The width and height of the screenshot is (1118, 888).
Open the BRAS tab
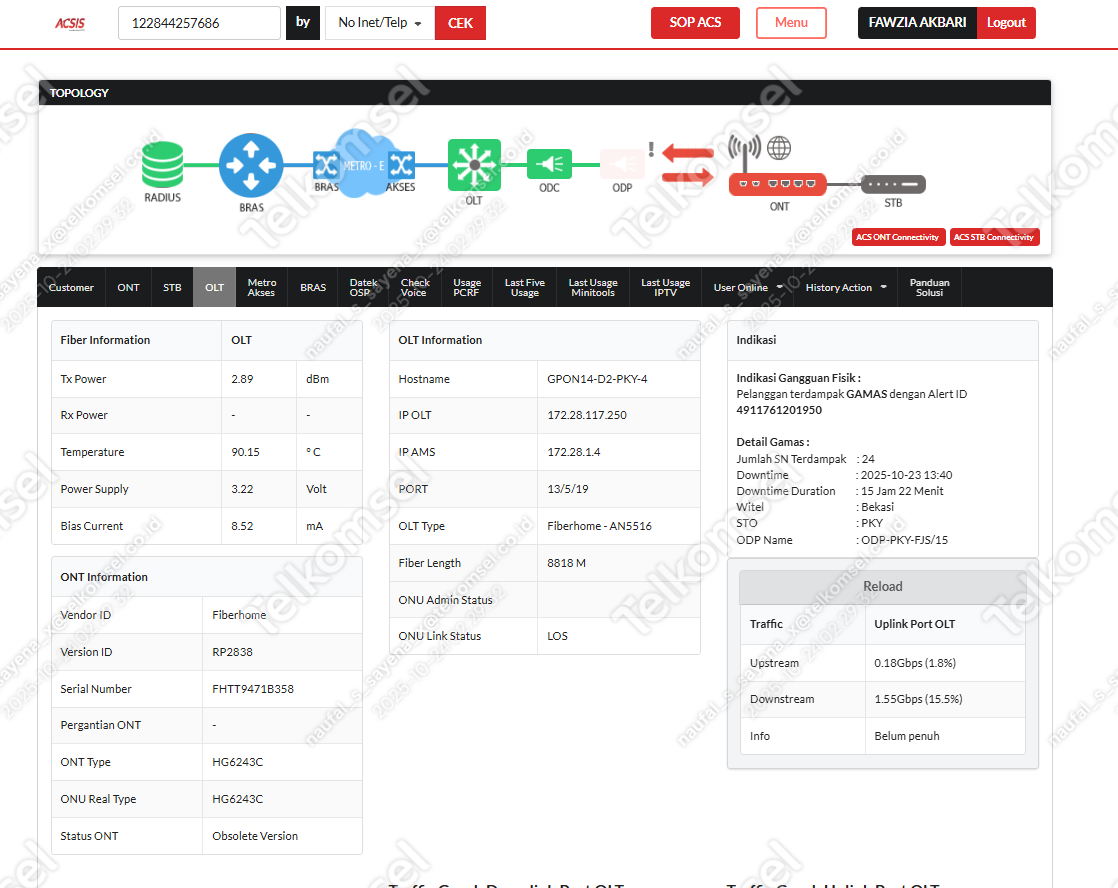[313, 287]
